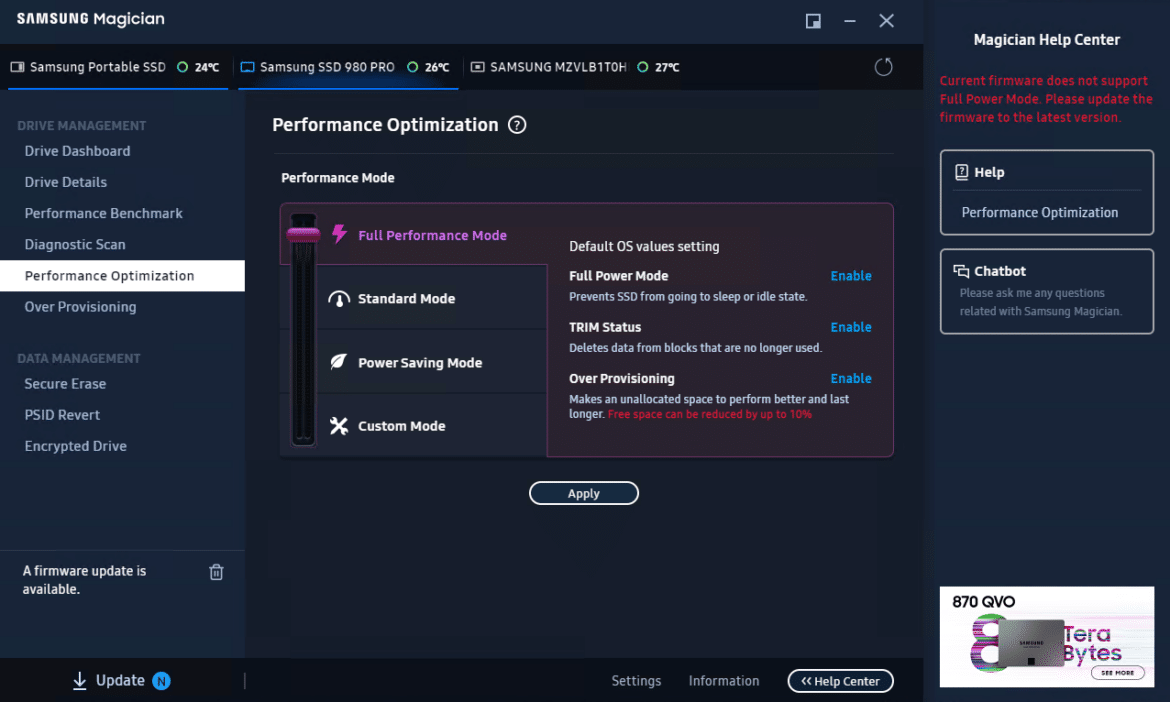Image resolution: width=1170 pixels, height=702 pixels.
Task: Click the 'Magician Help Center' heading
Action: [1046, 40]
